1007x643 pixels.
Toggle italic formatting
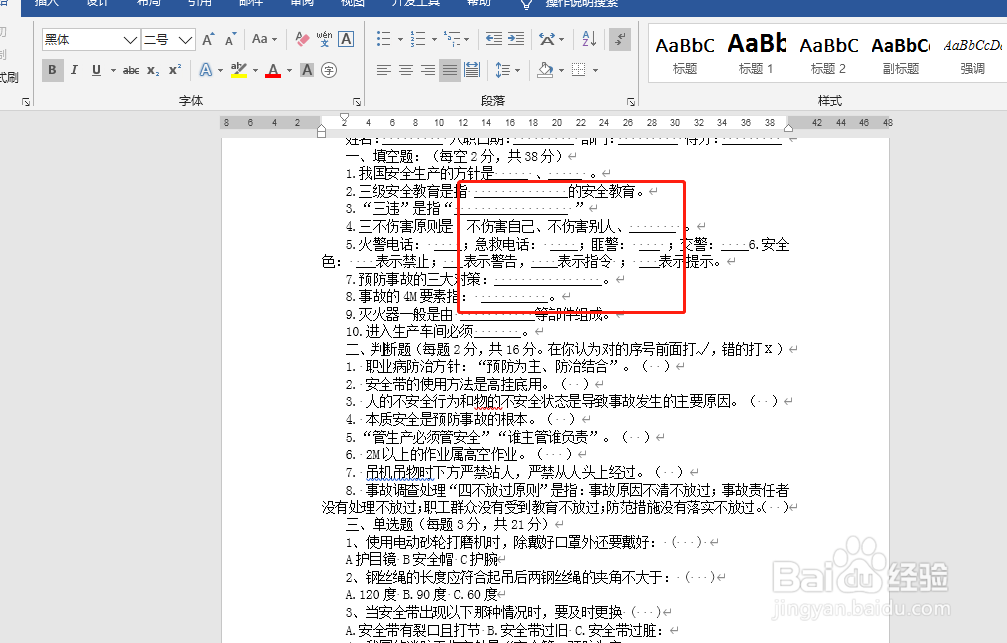pyautogui.click(x=74, y=70)
